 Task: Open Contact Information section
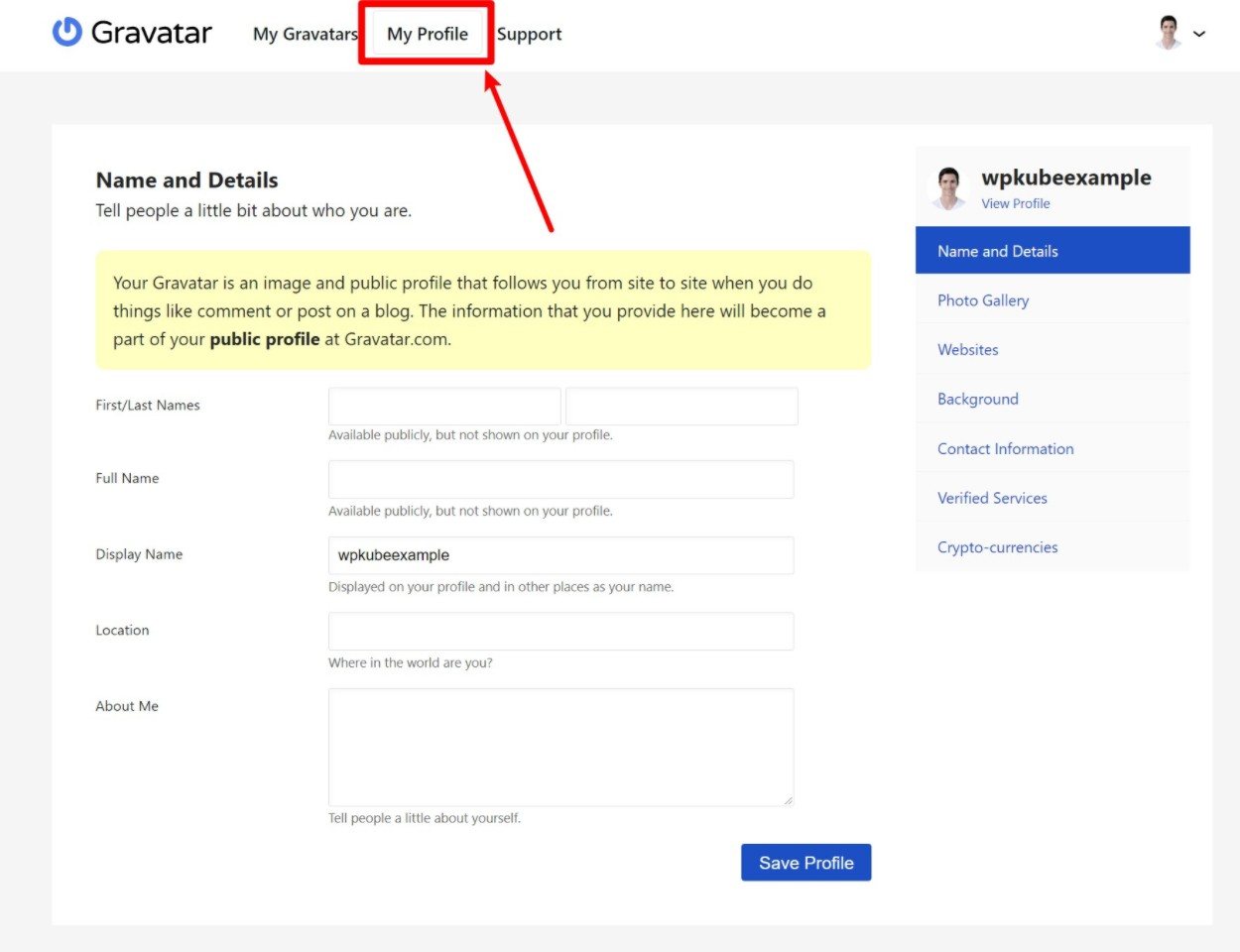click(x=1053, y=448)
